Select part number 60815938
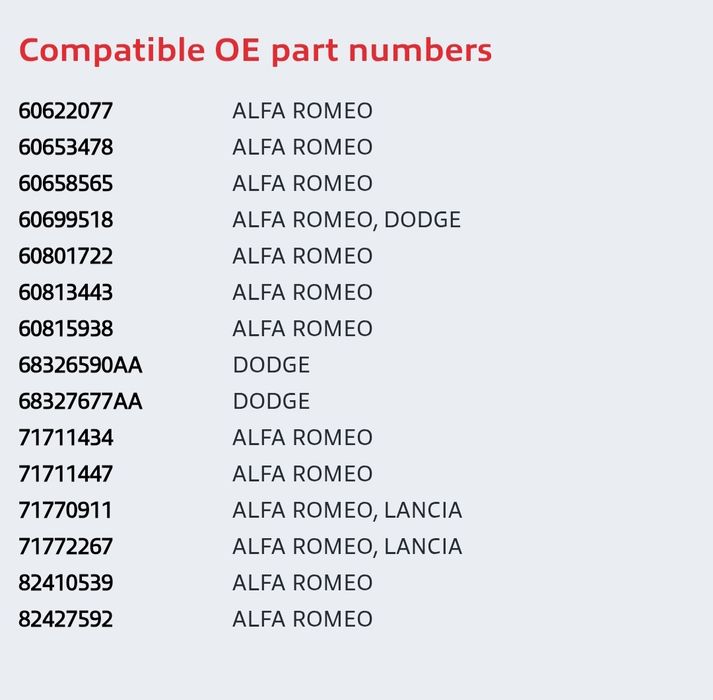 pyautogui.click(x=65, y=329)
